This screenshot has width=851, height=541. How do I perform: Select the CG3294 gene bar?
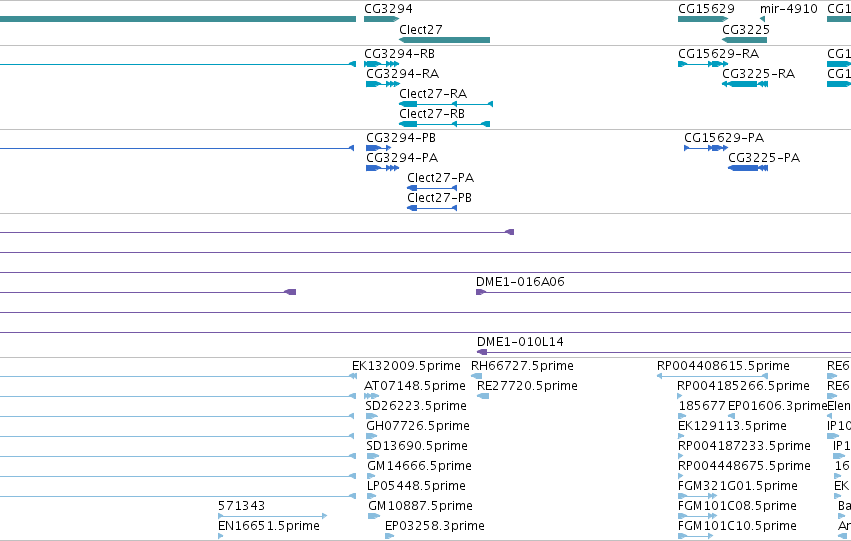(382, 20)
